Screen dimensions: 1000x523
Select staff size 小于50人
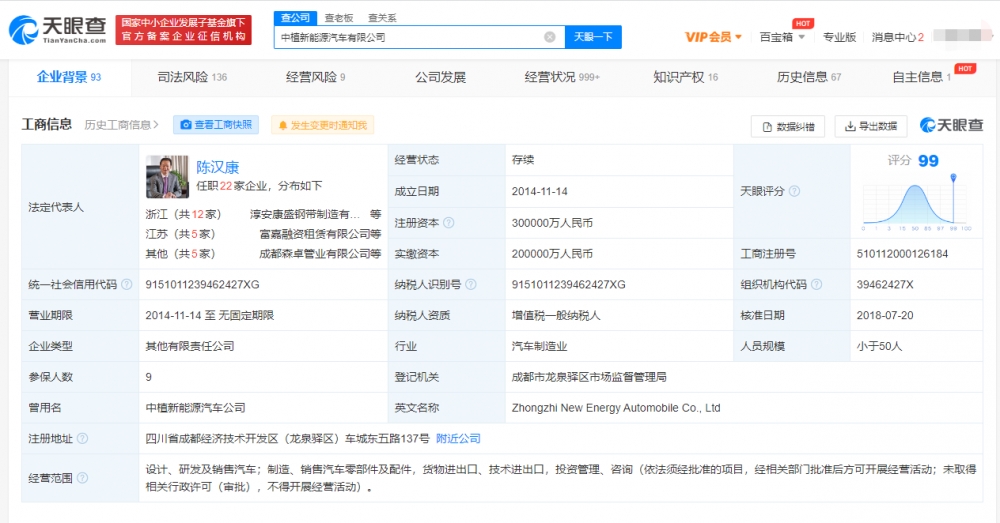879,346
